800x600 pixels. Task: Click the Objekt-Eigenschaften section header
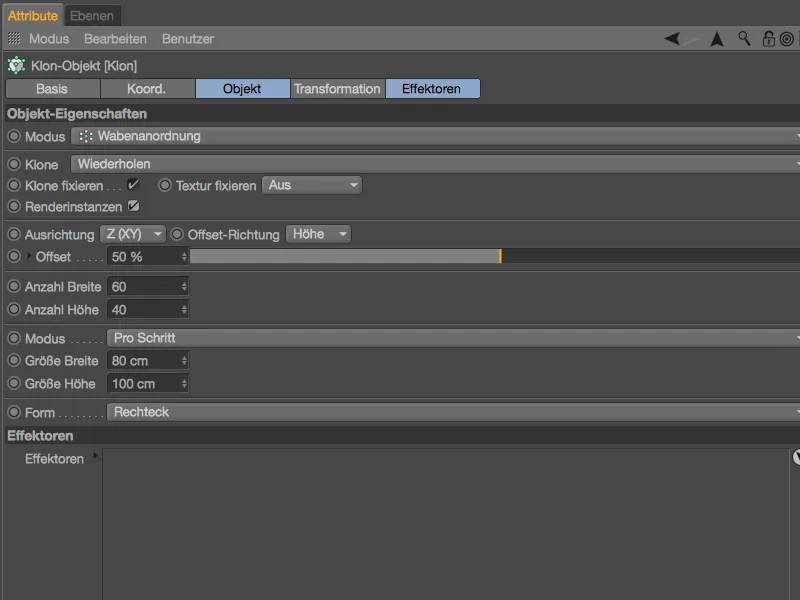click(402, 114)
